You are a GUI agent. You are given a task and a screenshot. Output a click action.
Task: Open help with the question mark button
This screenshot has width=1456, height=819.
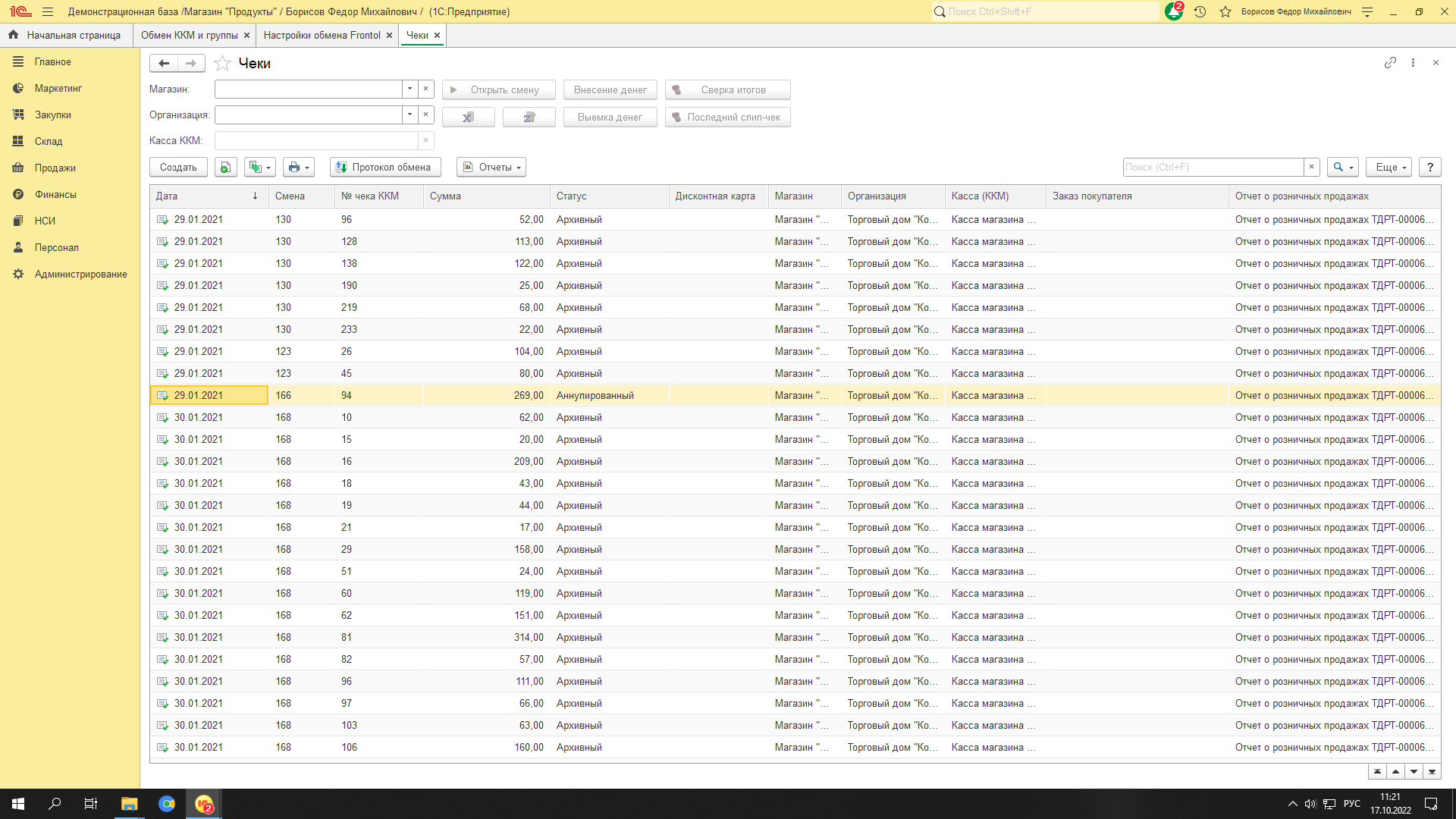[1430, 167]
